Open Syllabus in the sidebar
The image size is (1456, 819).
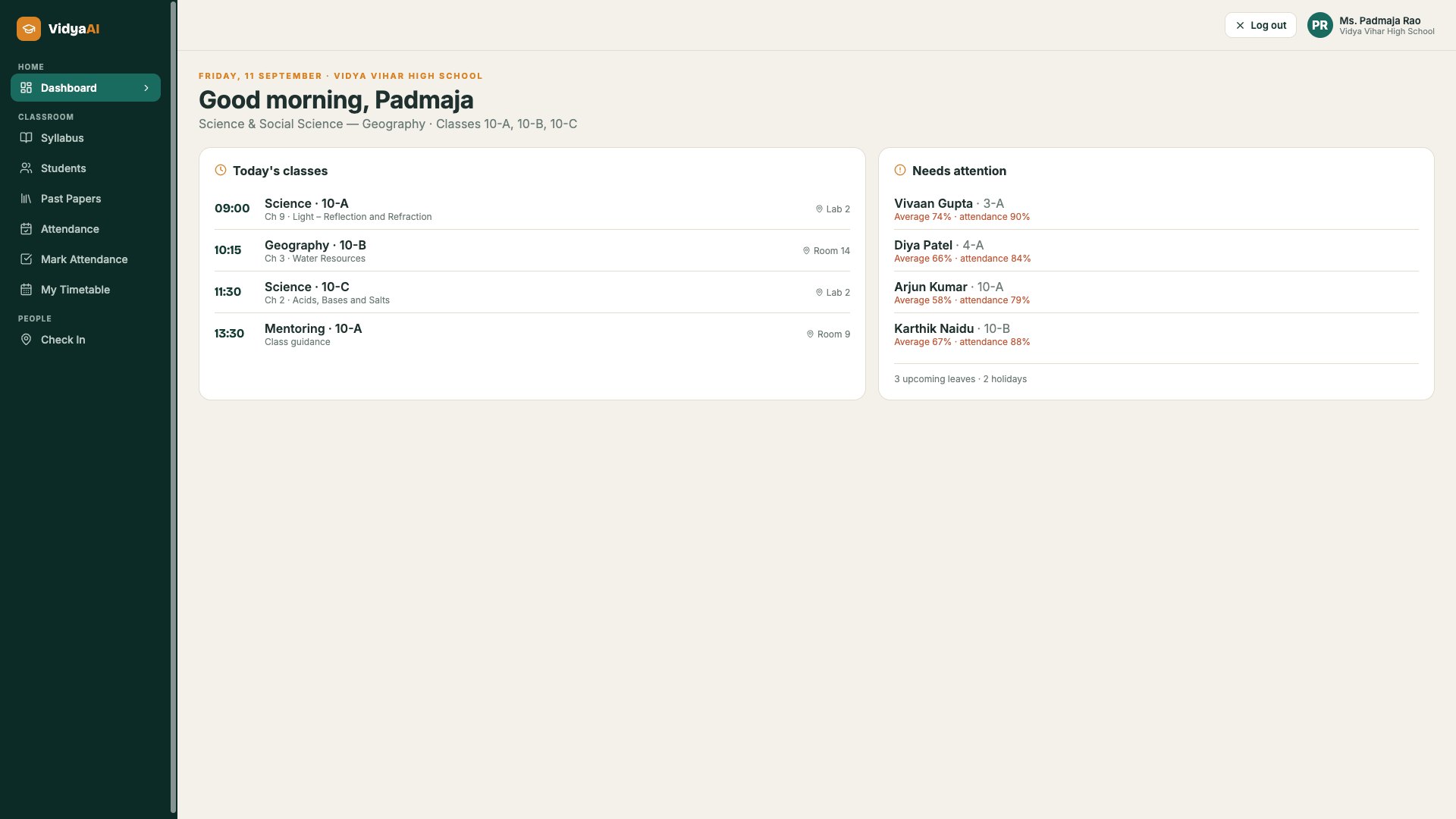[86, 138]
